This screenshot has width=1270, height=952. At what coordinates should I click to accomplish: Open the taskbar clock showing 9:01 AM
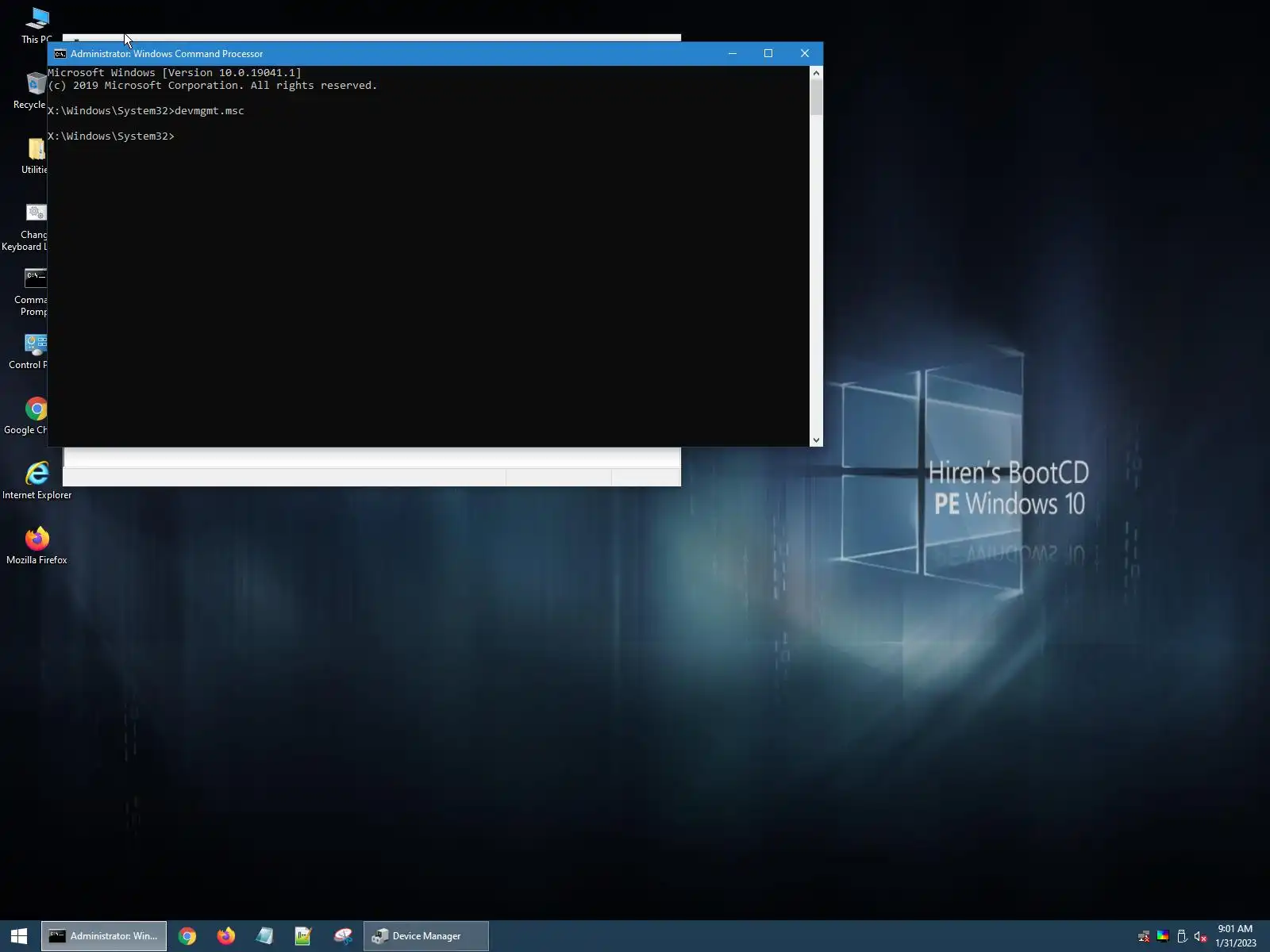tap(1236, 936)
